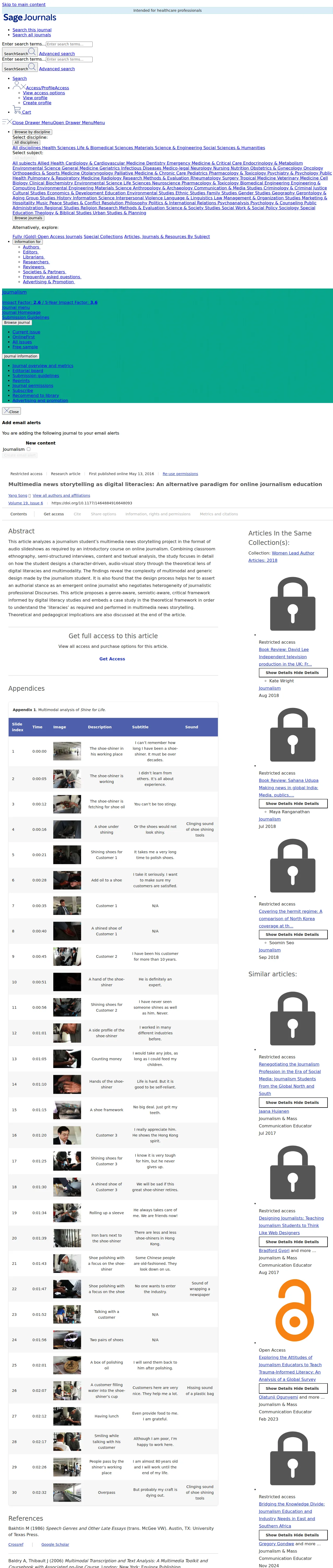Image resolution: width=333 pixels, height=1568 pixels.
Task: Expand the Journal information menu
Action: 21,356
